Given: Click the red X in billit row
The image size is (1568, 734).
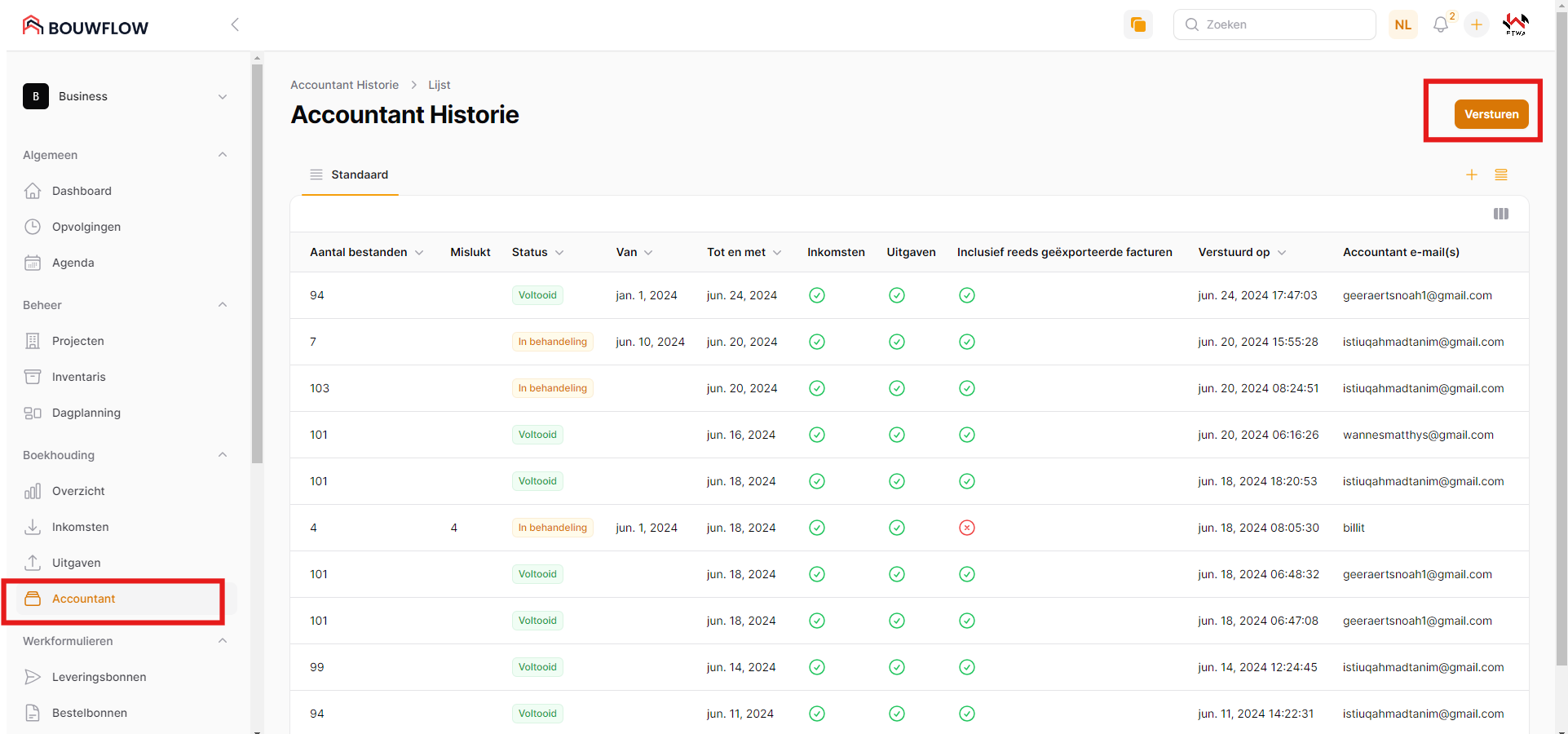Looking at the screenshot, I should [x=966, y=528].
